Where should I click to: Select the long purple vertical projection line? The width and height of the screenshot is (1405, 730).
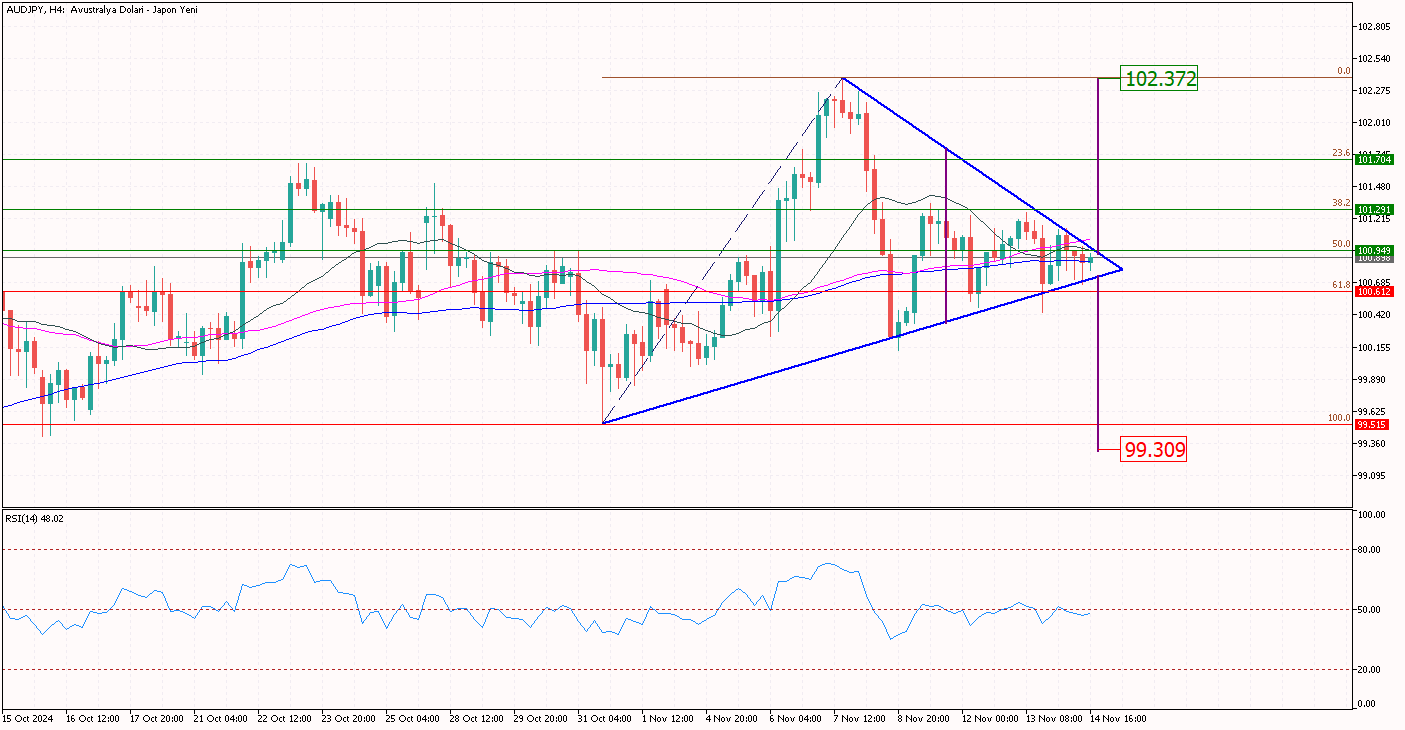[x=1099, y=264]
